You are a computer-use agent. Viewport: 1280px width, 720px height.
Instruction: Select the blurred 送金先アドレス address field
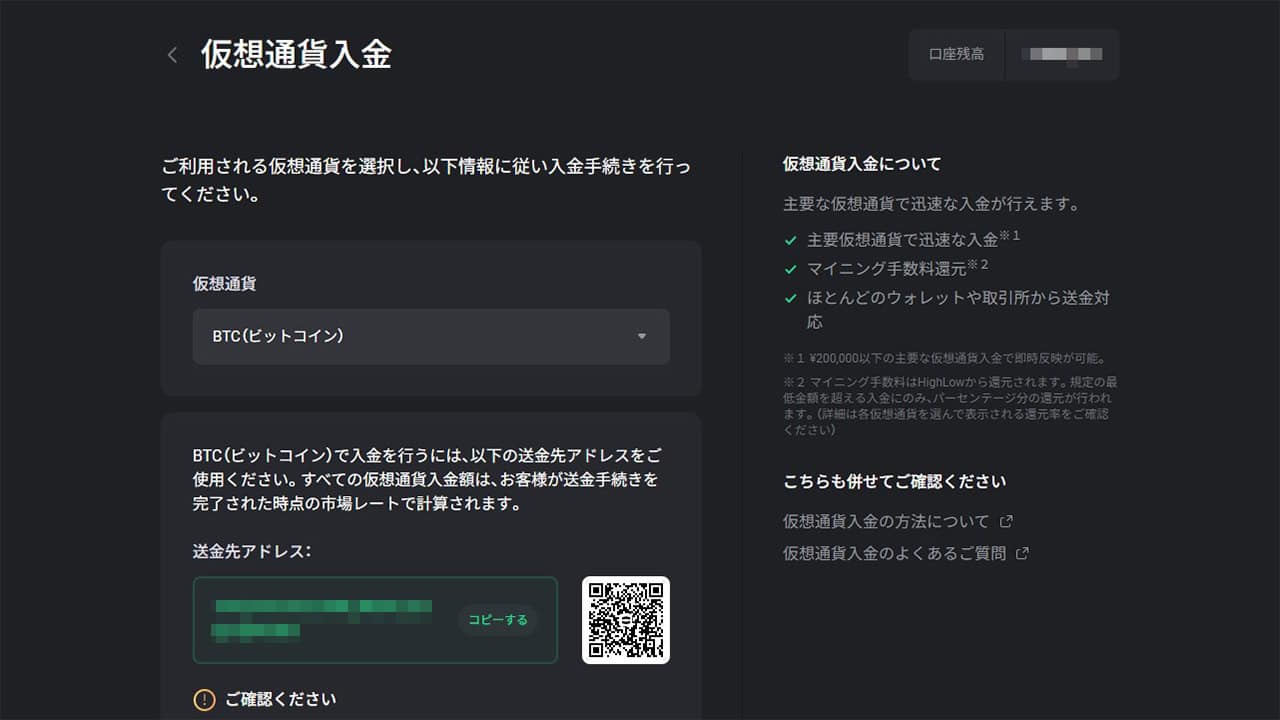375,620
